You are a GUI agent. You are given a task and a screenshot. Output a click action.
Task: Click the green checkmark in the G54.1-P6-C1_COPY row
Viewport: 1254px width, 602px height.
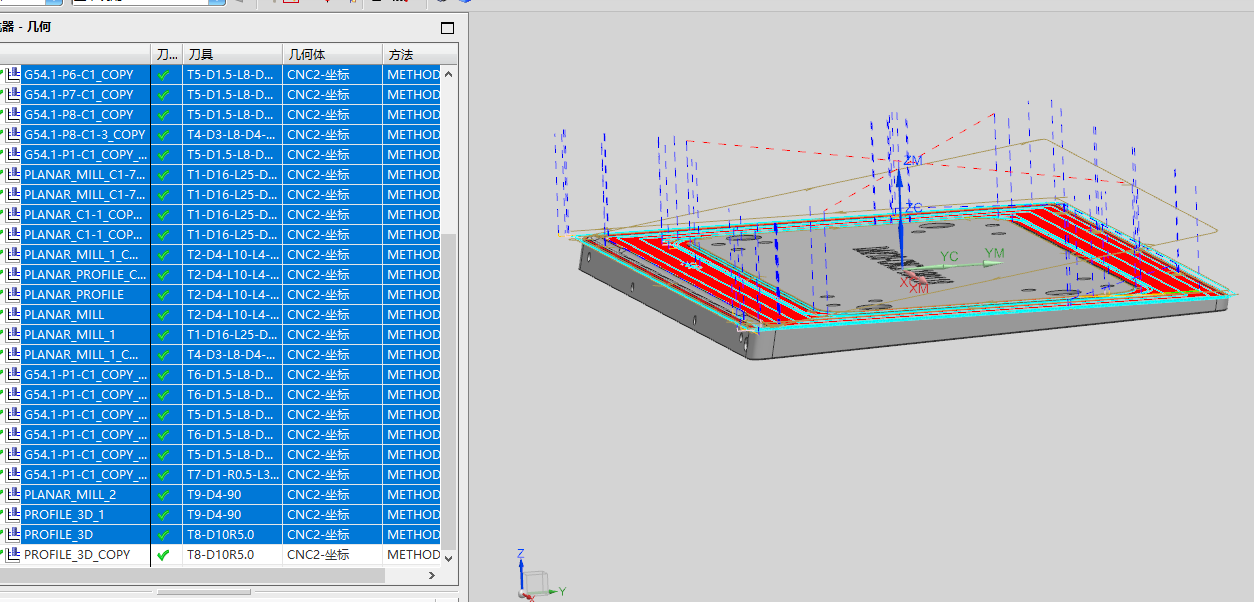pyautogui.click(x=164, y=74)
